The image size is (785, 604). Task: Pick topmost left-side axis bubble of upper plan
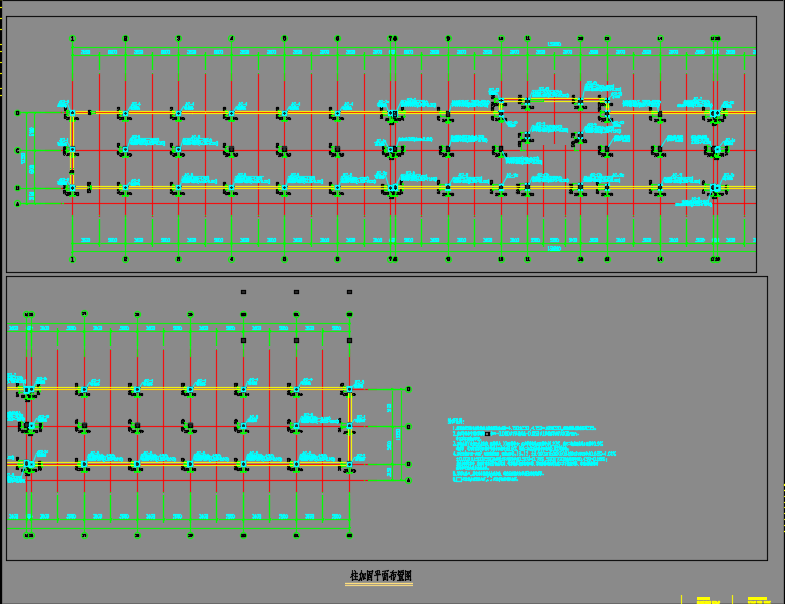(x=17, y=113)
